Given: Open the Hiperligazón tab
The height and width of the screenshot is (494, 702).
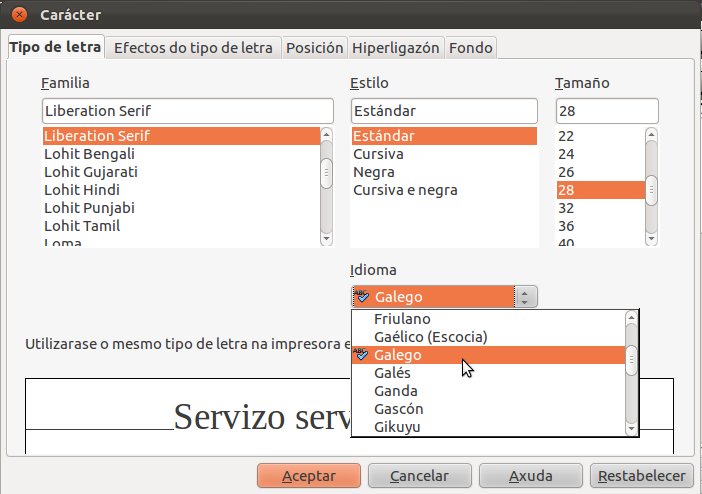Looking at the screenshot, I should (x=395, y=48).
